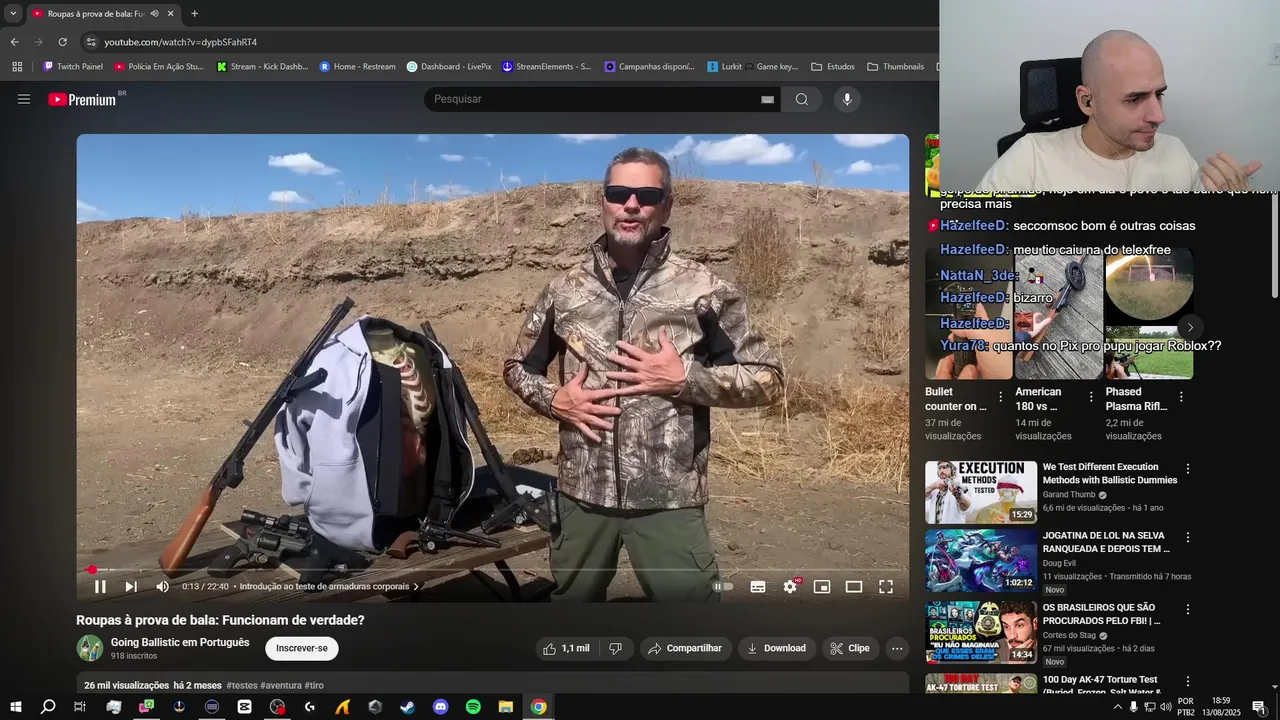Open the Execution Methods video thumbnail

[x=981, y=492]
